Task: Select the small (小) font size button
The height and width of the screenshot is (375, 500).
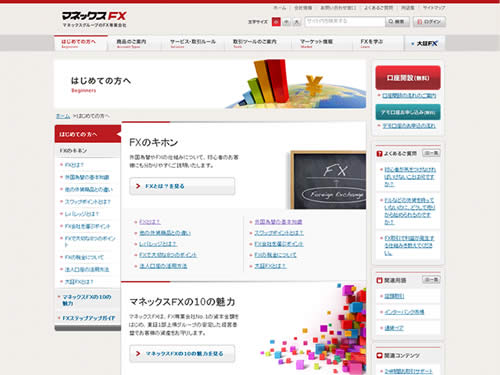Action: click(x=276, y=22)
